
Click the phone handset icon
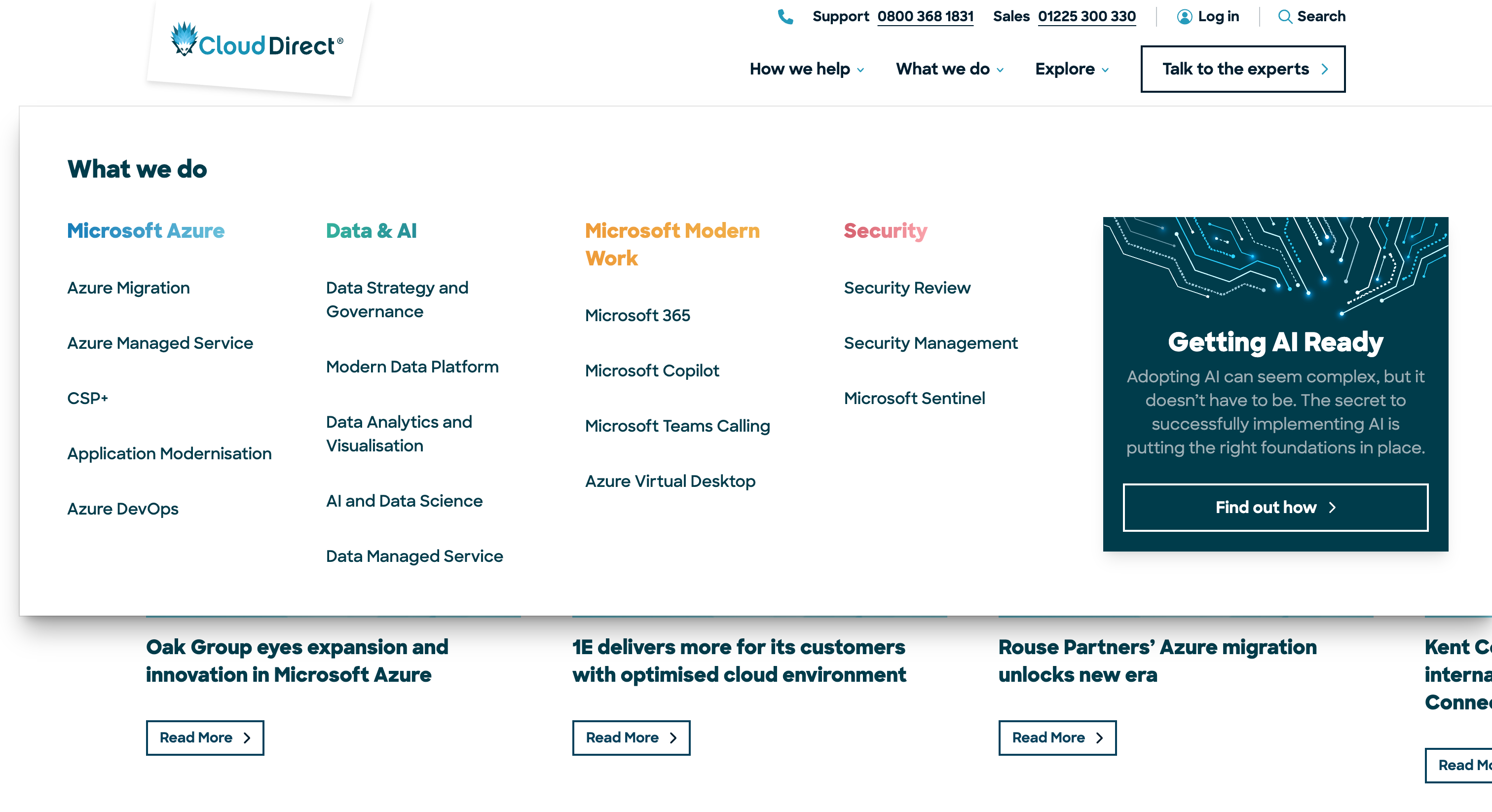(x=785, y=17)
